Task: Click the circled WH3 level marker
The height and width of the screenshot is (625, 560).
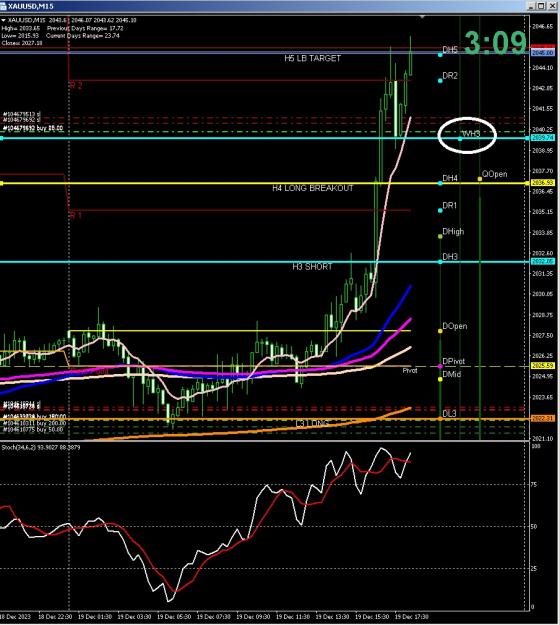Action: (x=460, y=139)
